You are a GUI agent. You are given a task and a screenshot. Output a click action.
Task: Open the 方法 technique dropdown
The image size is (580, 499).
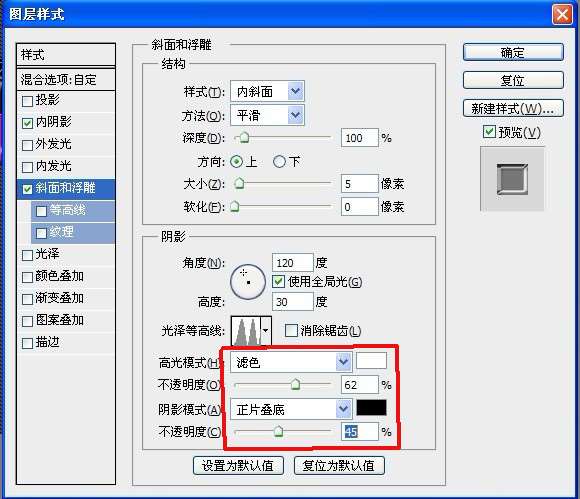point(267,115)
